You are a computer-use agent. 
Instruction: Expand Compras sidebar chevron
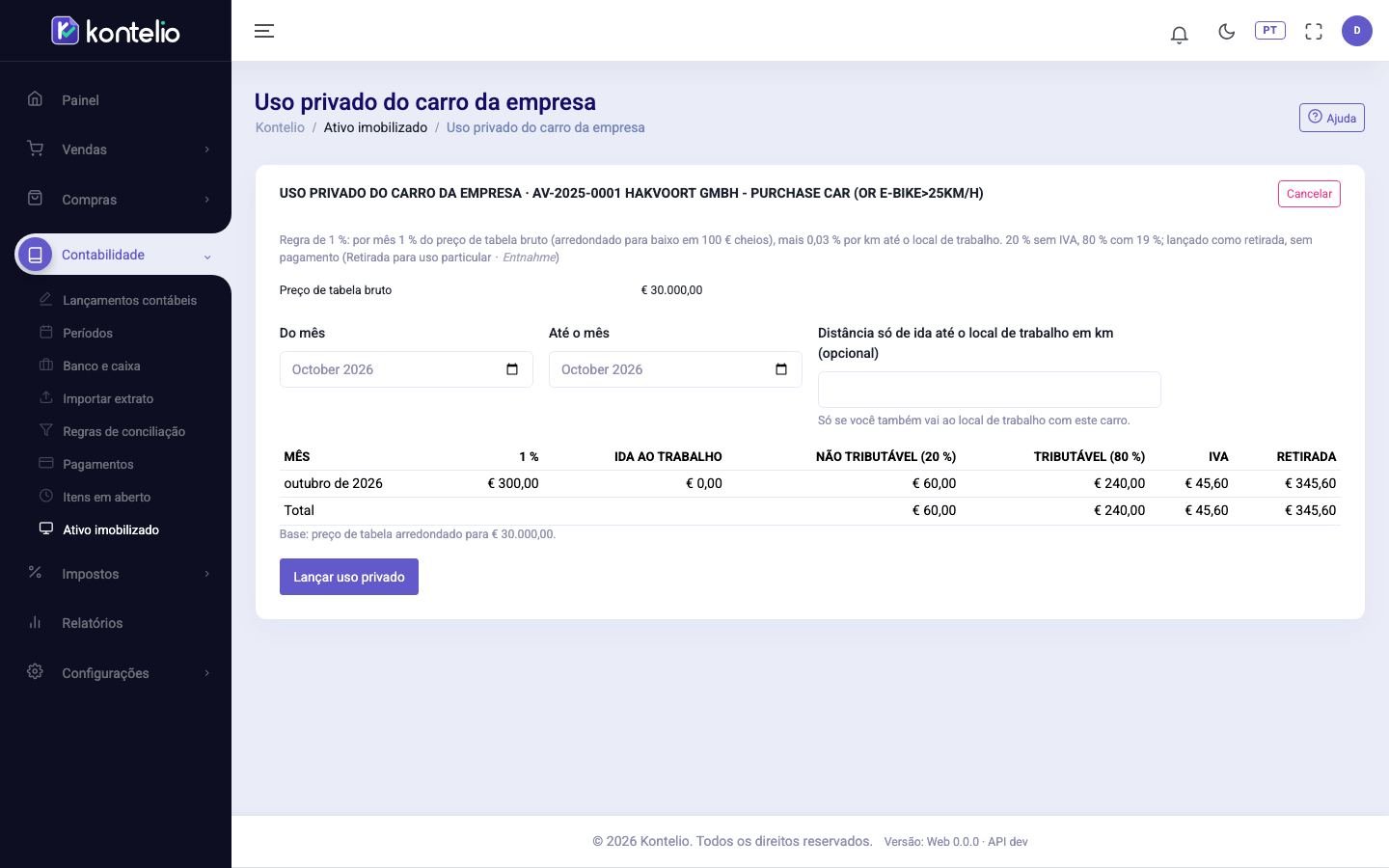point(206,200)
